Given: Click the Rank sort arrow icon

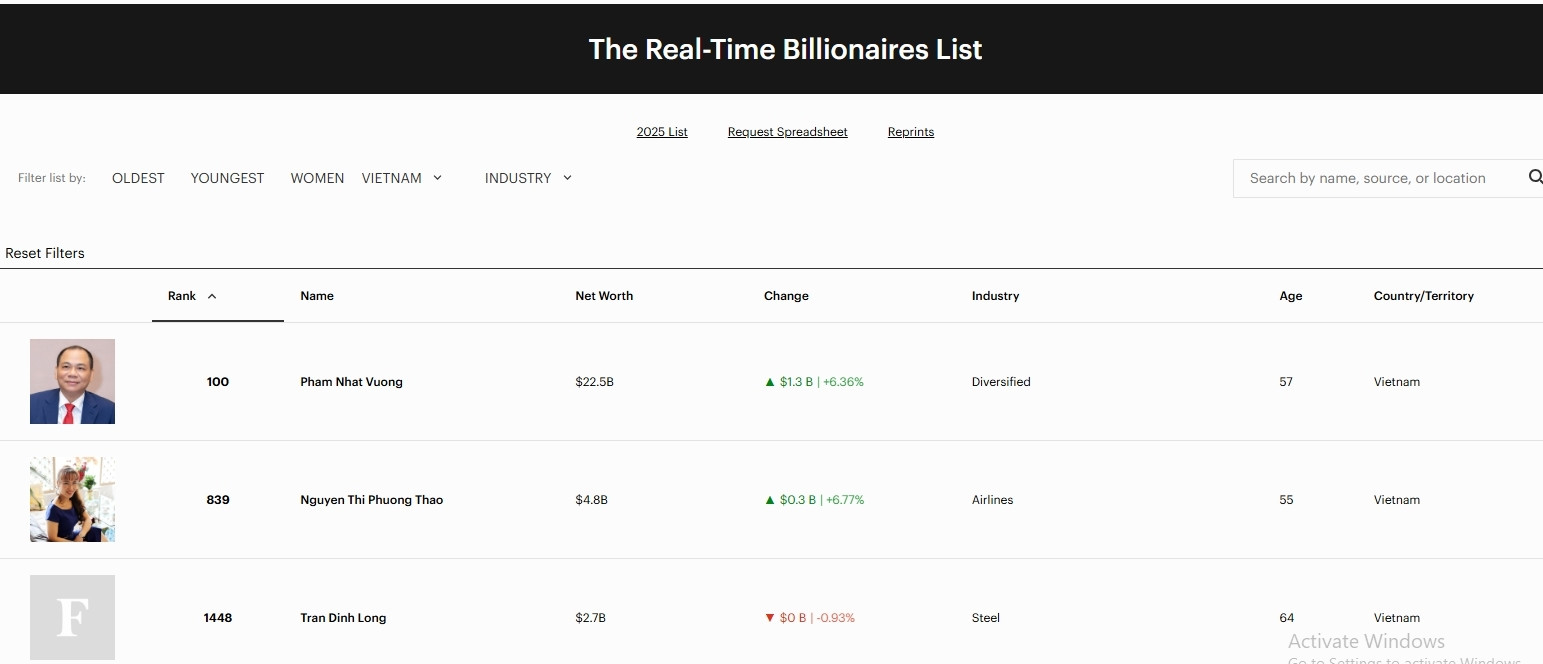Looking at the screenshot, I should (212, 296).
